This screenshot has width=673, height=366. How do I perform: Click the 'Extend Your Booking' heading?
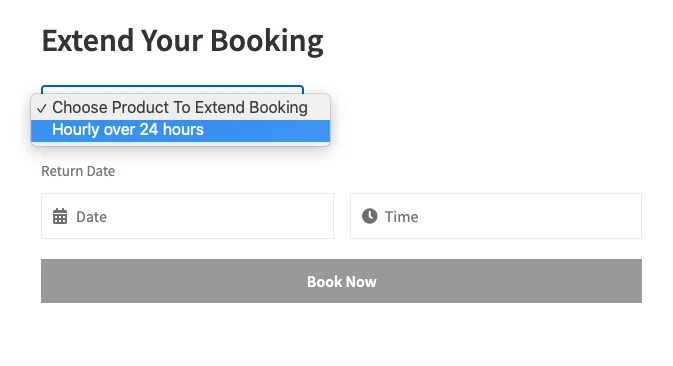pyautogui.click(x=182, y=41)
